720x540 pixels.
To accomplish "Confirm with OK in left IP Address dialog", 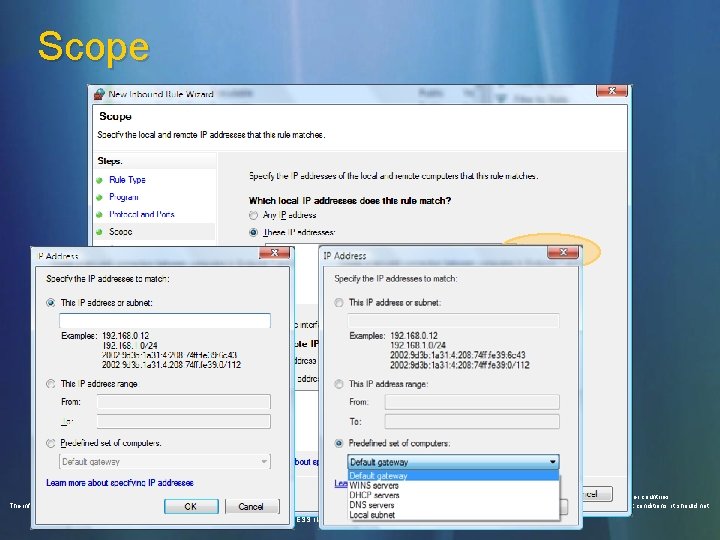I will click(x=191, y=506).
